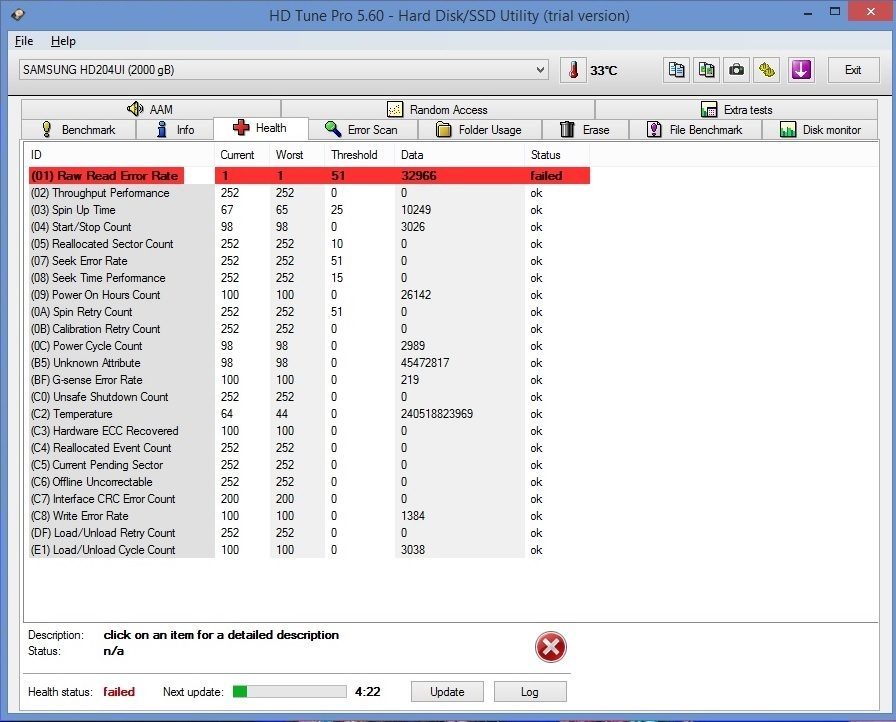Click the thermometer temperature icon

tap(573, 70)
